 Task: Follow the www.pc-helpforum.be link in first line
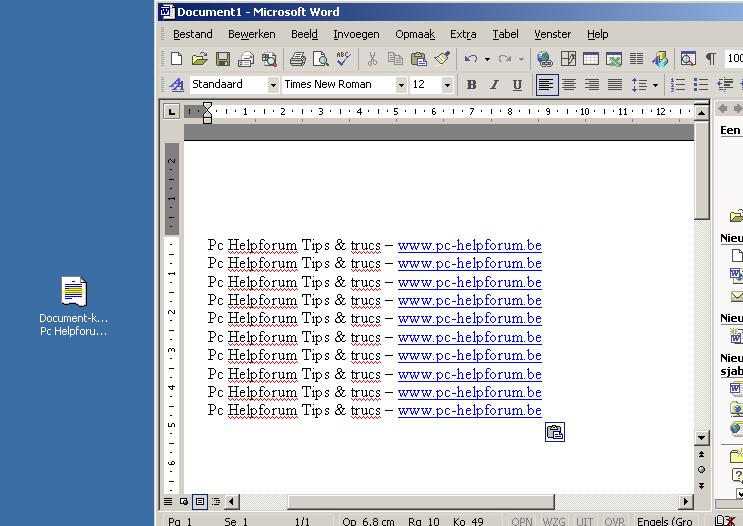click(x=470, y=245)
